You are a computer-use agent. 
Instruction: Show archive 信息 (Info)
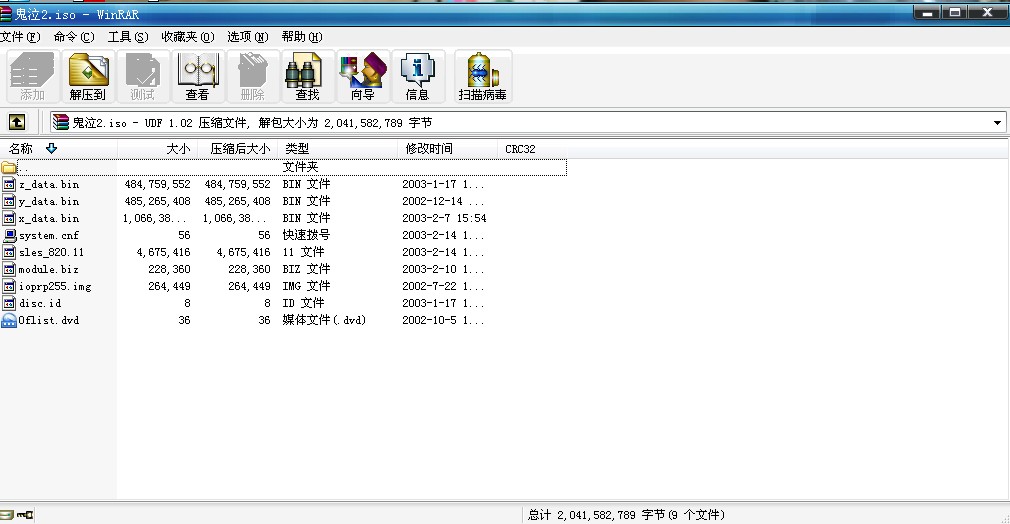(417, 77)
